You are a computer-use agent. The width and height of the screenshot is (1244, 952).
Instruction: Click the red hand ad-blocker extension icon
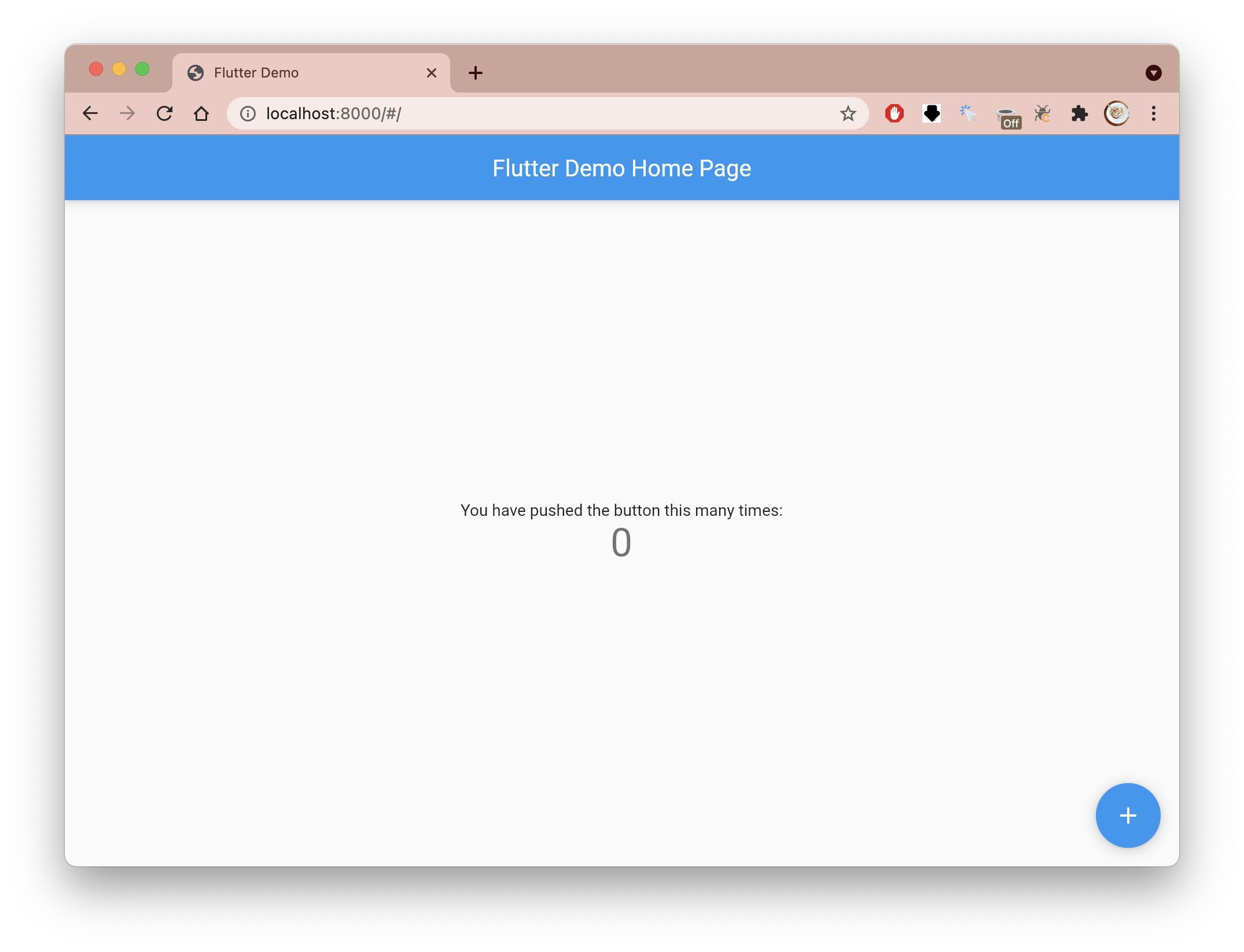[894, 113]
